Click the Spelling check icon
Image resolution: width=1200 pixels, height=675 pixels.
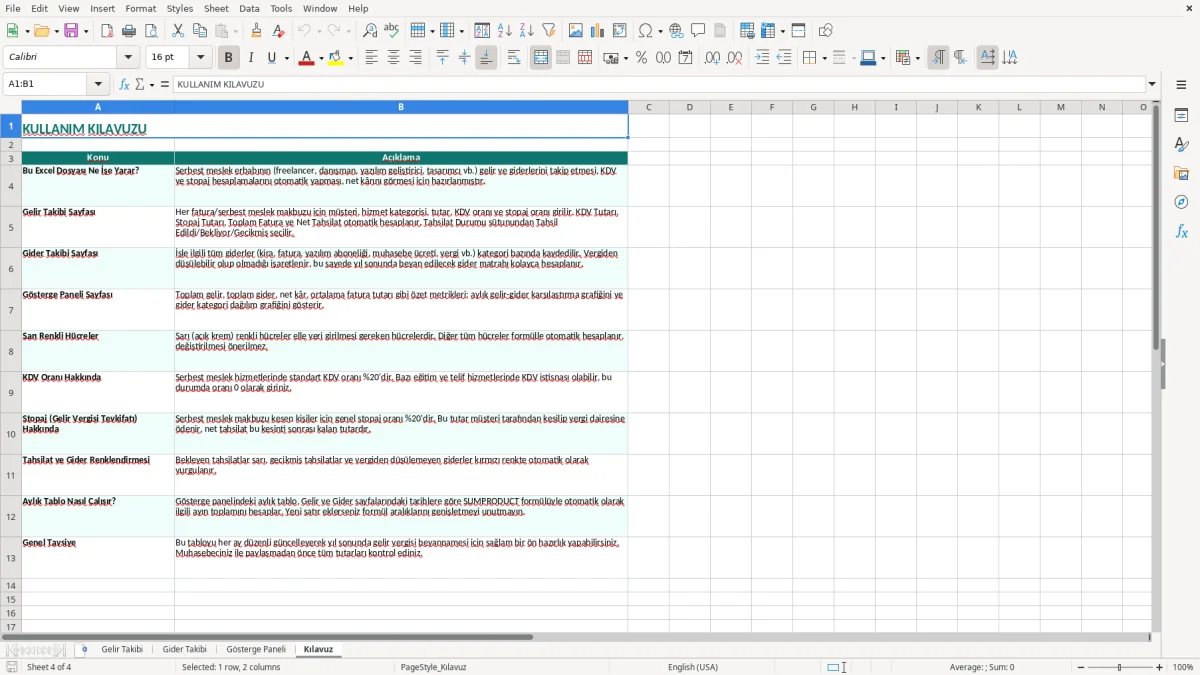[392, 31]
